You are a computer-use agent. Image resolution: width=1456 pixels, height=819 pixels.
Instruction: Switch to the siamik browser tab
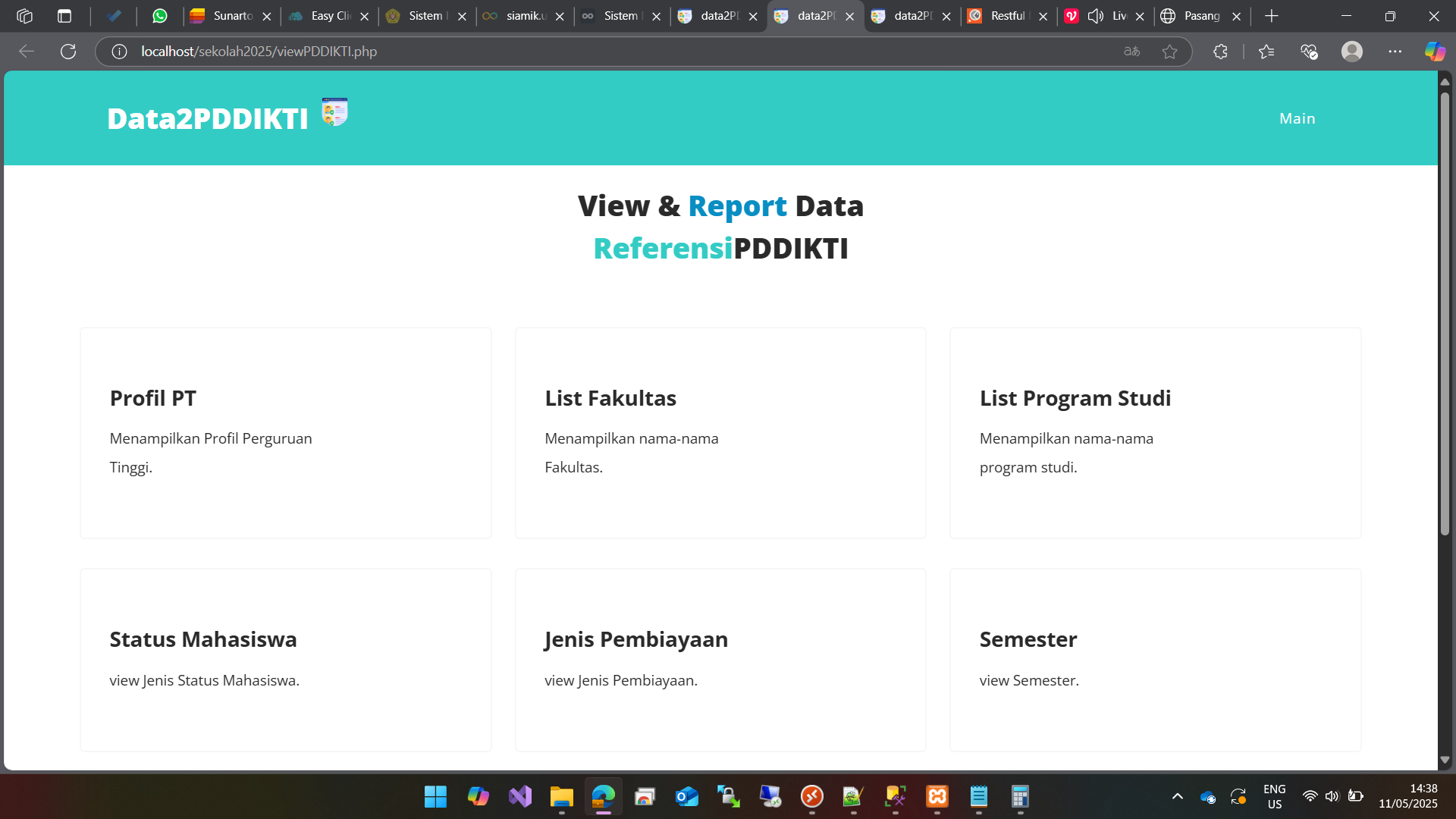pos(523,16)
